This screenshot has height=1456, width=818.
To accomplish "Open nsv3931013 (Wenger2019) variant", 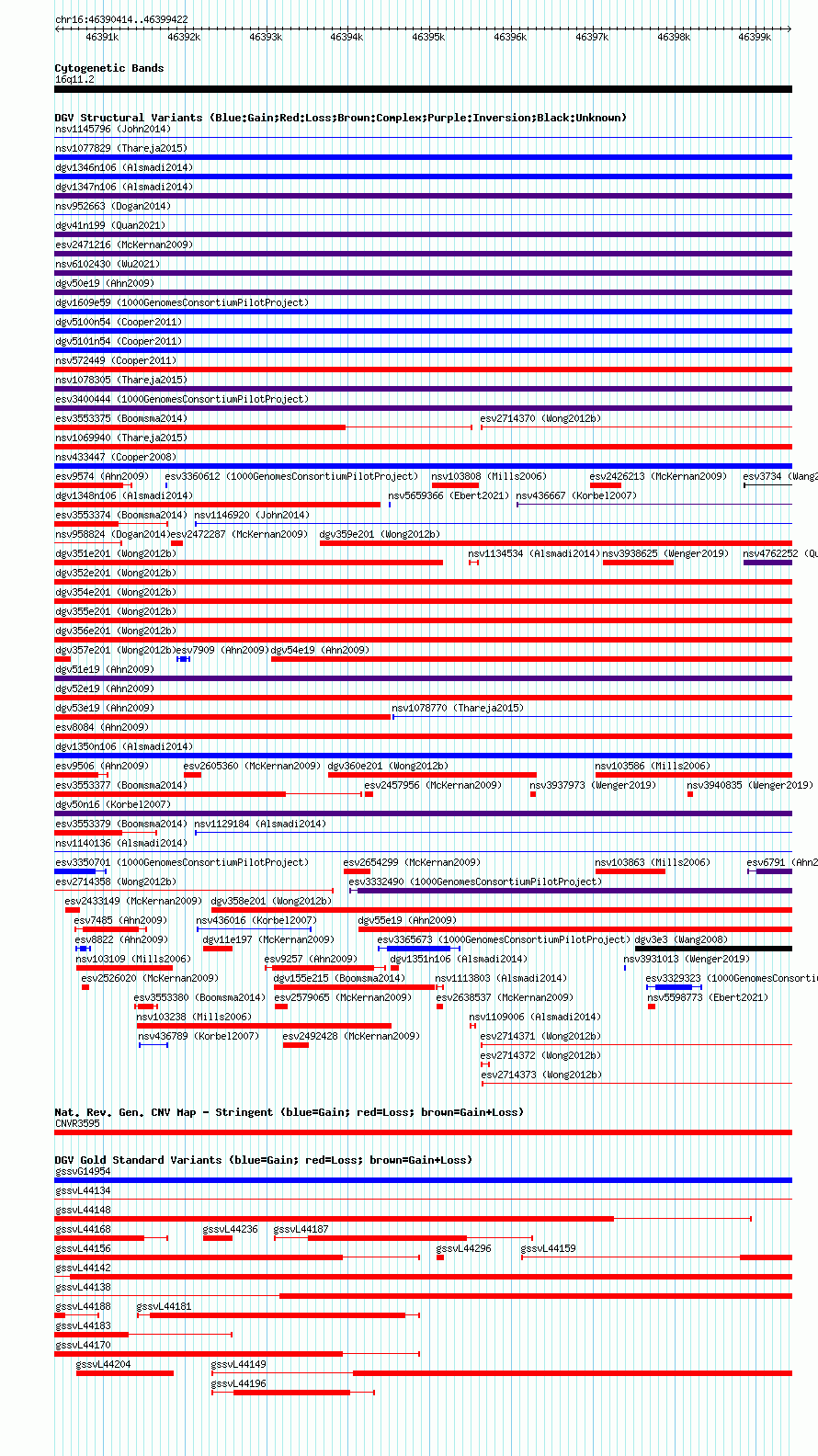I will (687, 959).
